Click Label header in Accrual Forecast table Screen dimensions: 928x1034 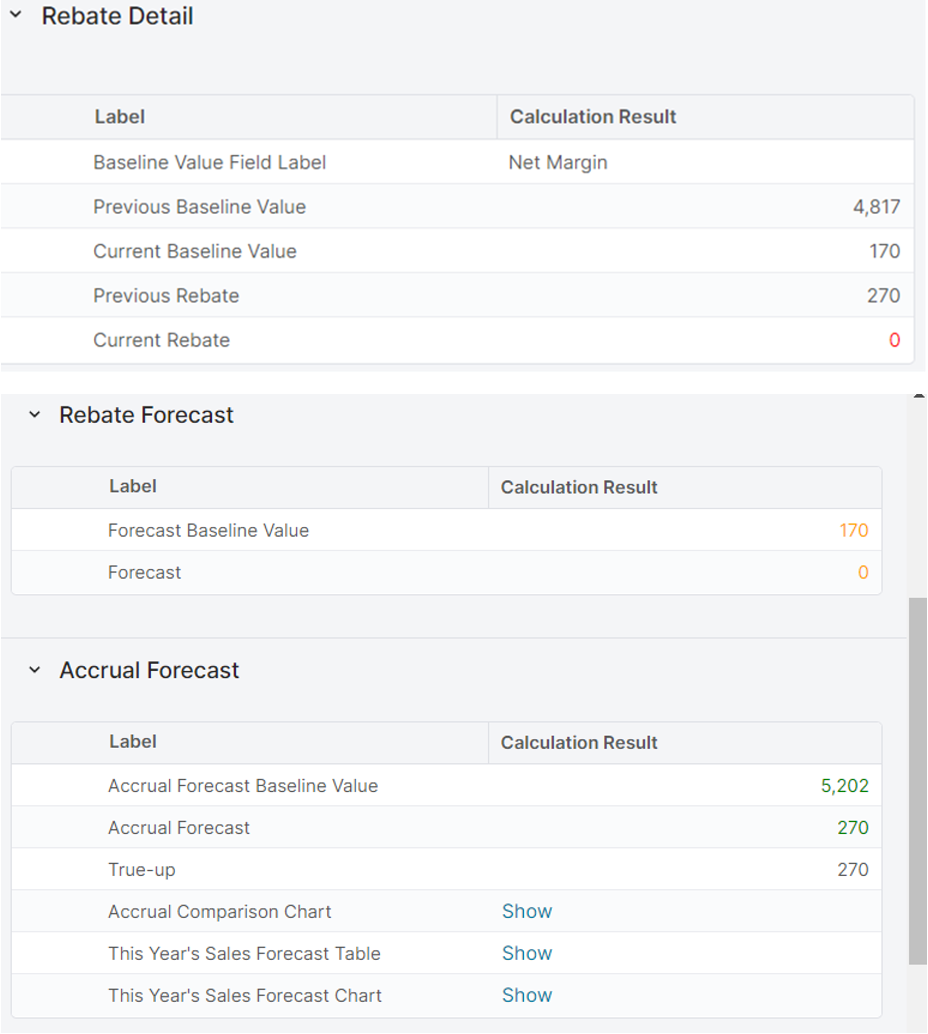[x=133, y=742]
